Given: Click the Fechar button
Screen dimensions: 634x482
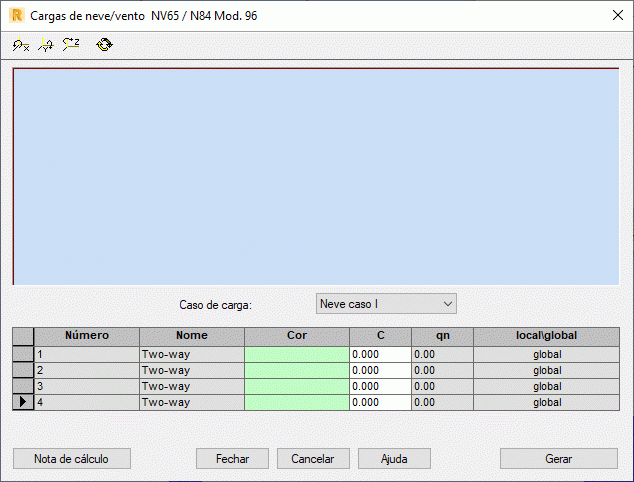Looking at the screenshot, I should (232, 459).
